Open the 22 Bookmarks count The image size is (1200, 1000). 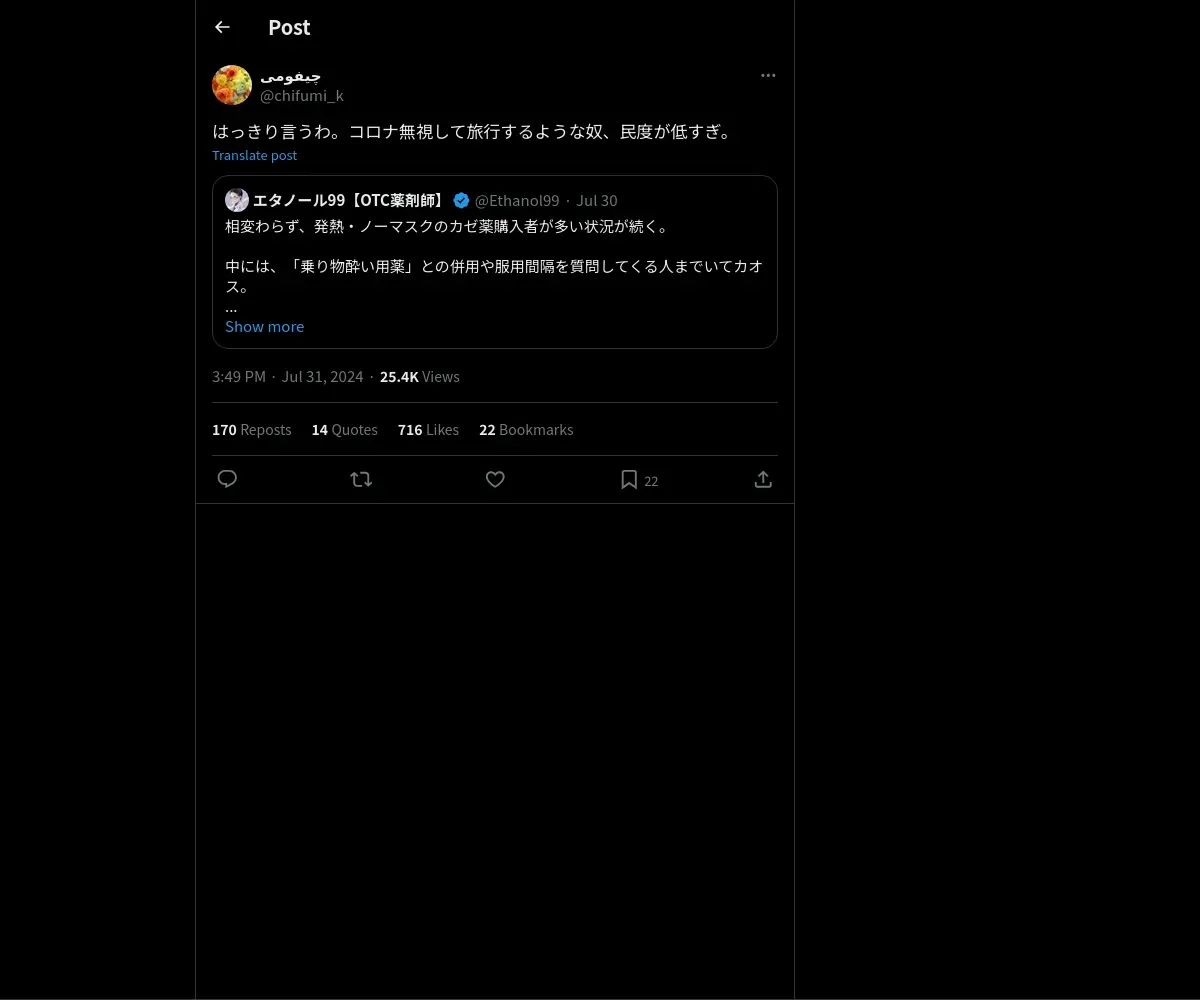click(526, 429)
